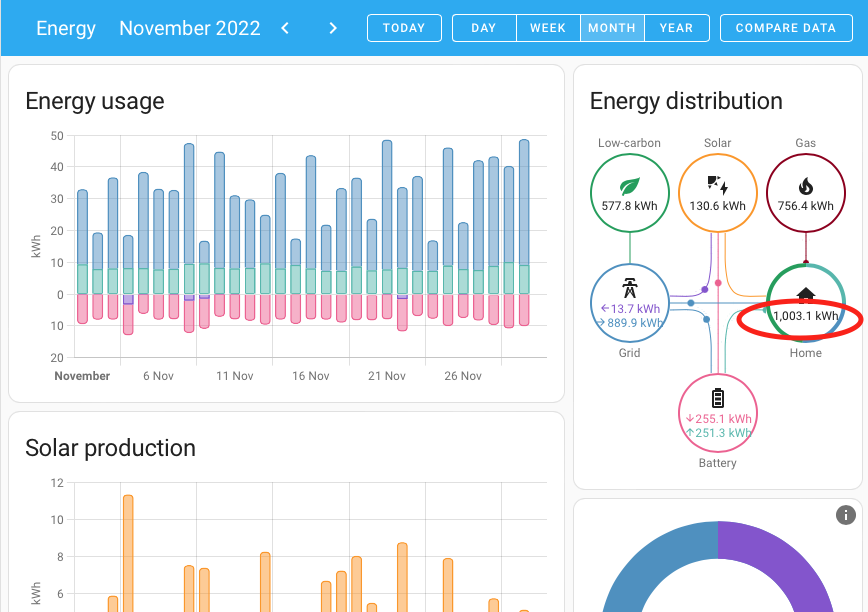Click the 889.9 kWh grid consumption value

629,323
